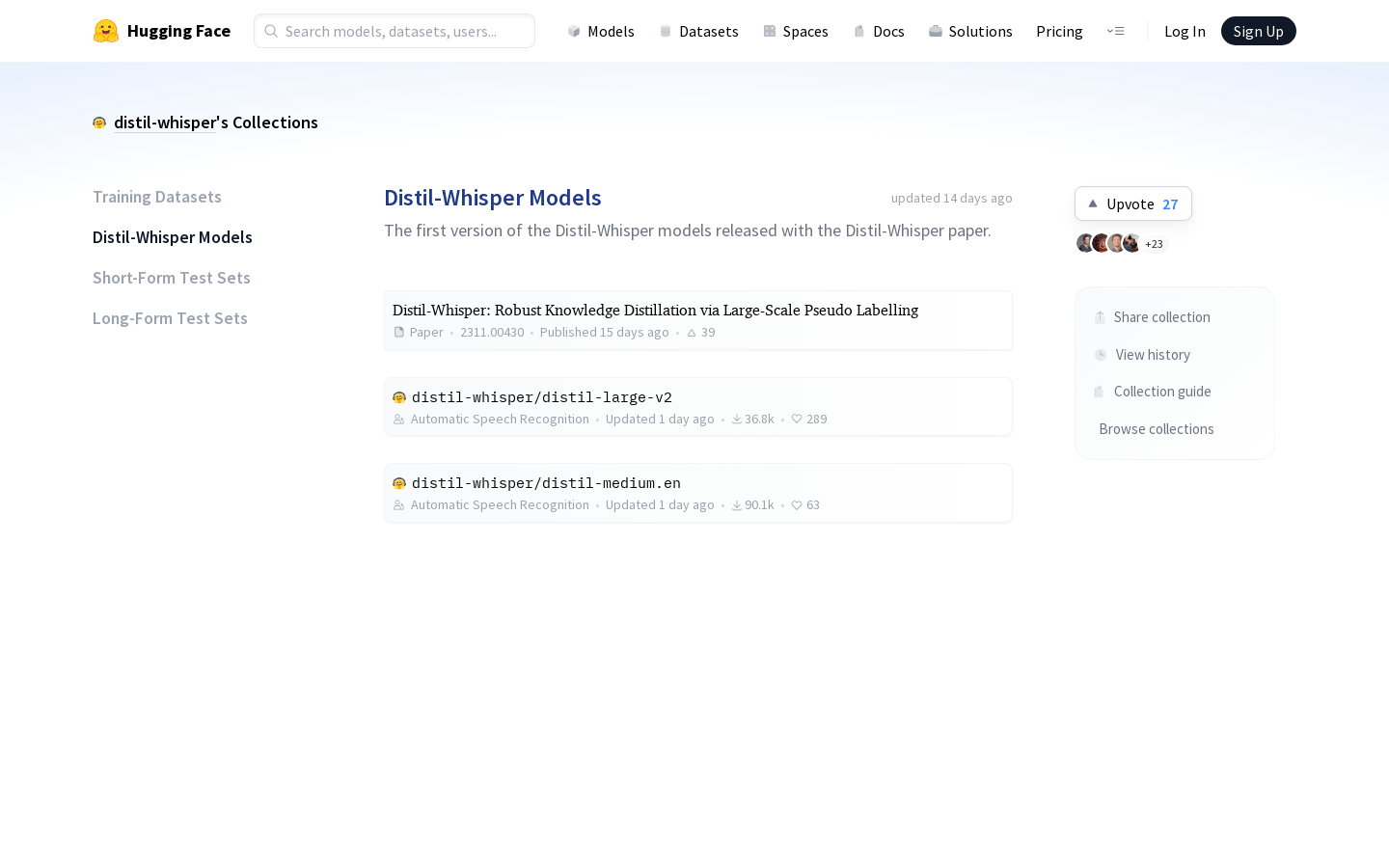Open View history
1389x868 pixels.
[1143, 355]
